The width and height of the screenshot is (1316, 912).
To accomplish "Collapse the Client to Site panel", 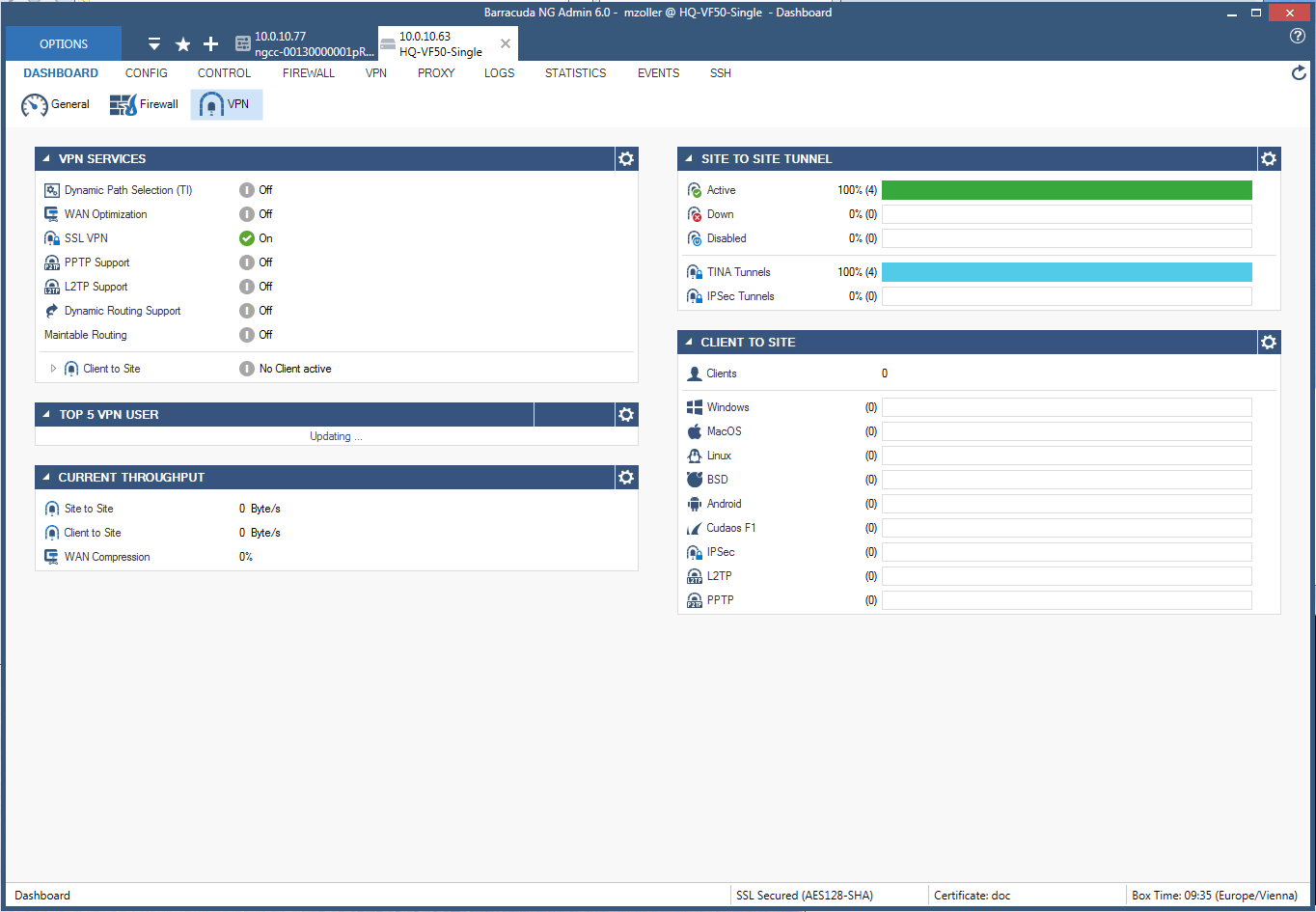I will 689,343.
